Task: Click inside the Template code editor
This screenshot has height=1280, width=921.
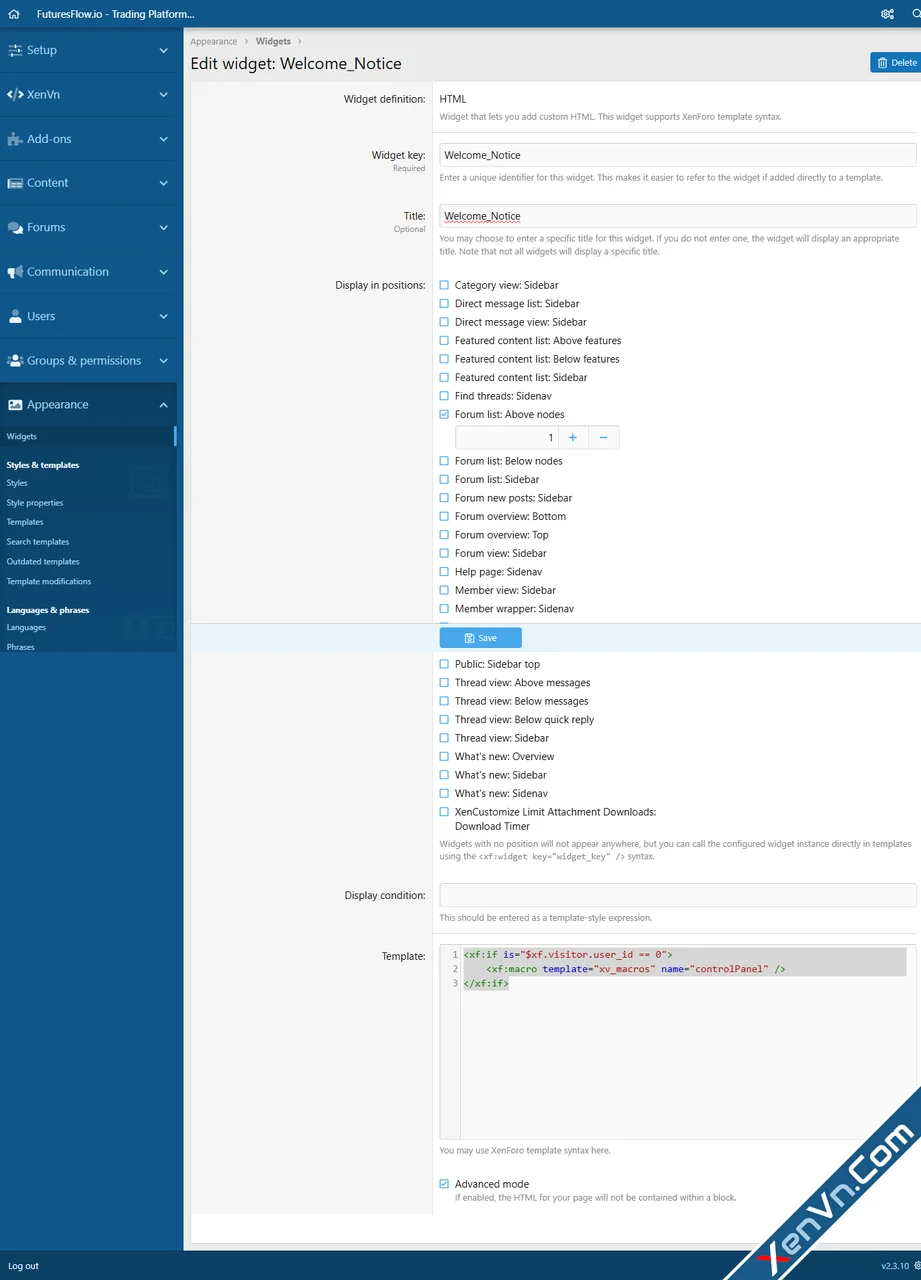Action: tap(678, 1042)
